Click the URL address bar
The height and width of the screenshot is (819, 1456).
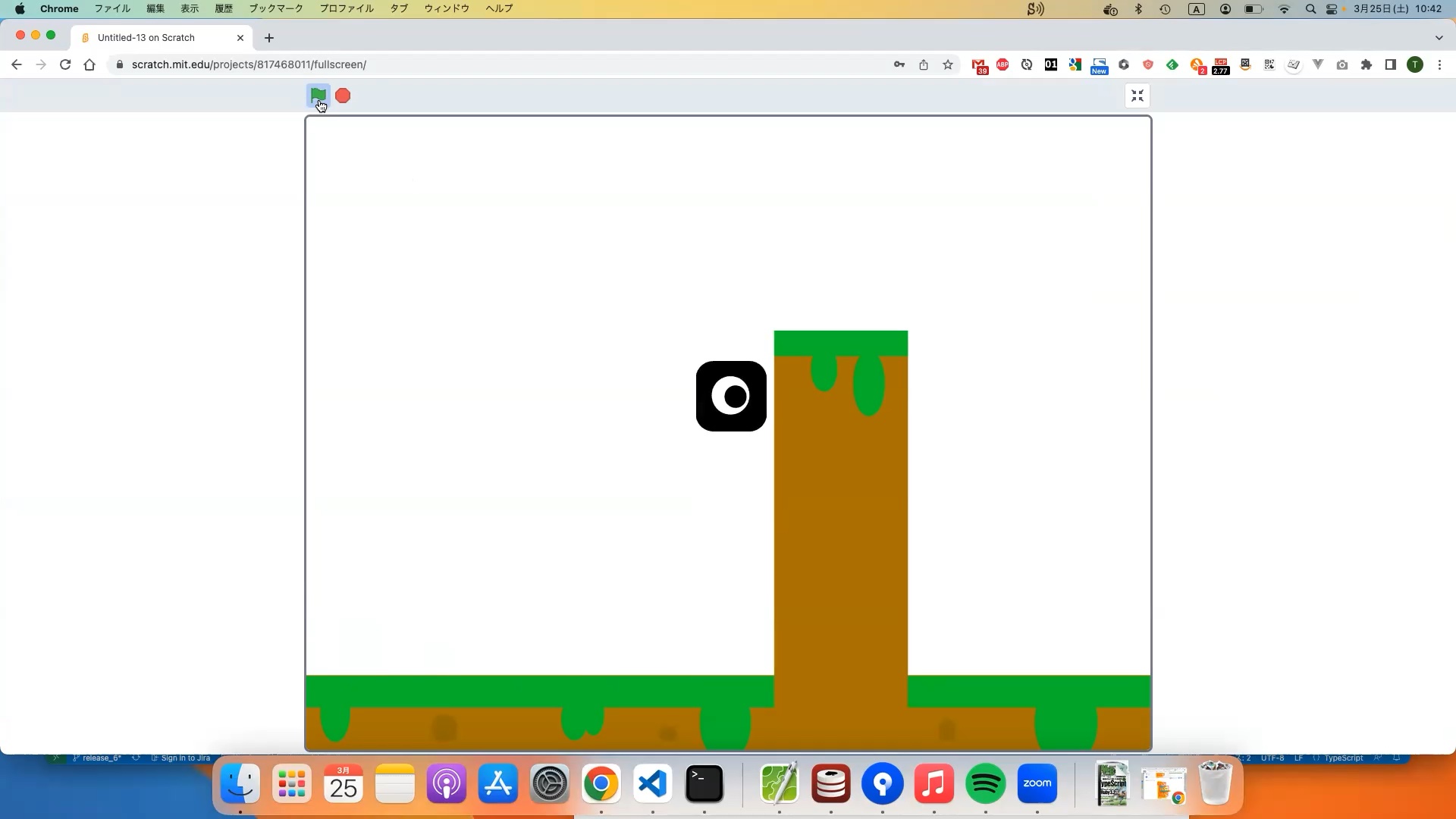pos(500,64)
